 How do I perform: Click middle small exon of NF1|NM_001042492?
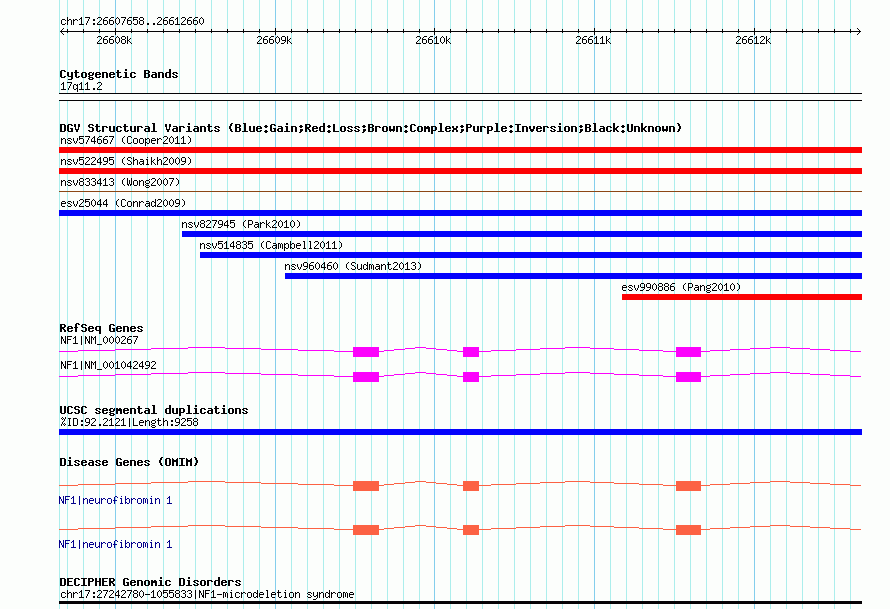pyautogui.click(x=471, y=377)
